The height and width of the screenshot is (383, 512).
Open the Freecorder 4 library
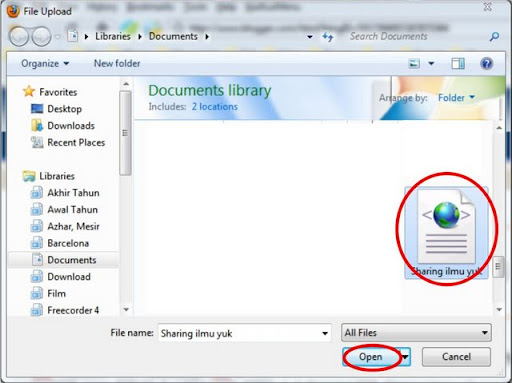coord(73,310)
